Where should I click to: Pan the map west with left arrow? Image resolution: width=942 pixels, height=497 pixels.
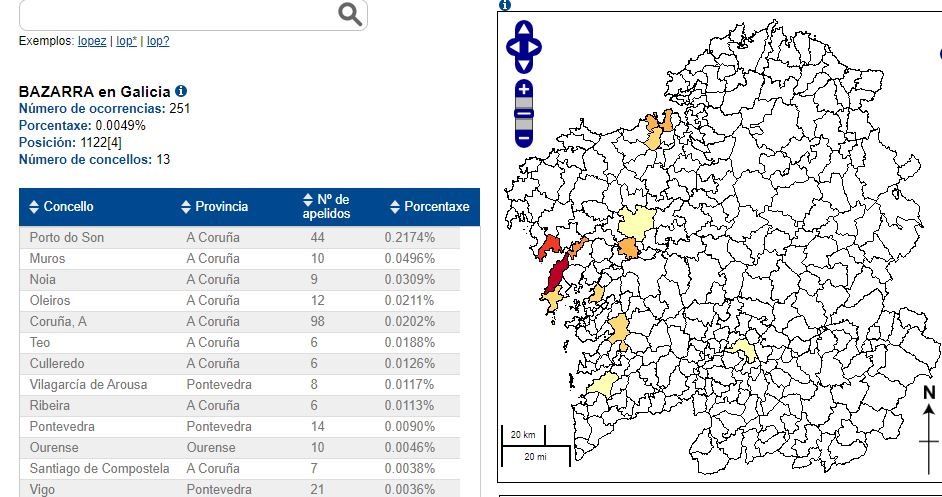[x=514, y=47]
